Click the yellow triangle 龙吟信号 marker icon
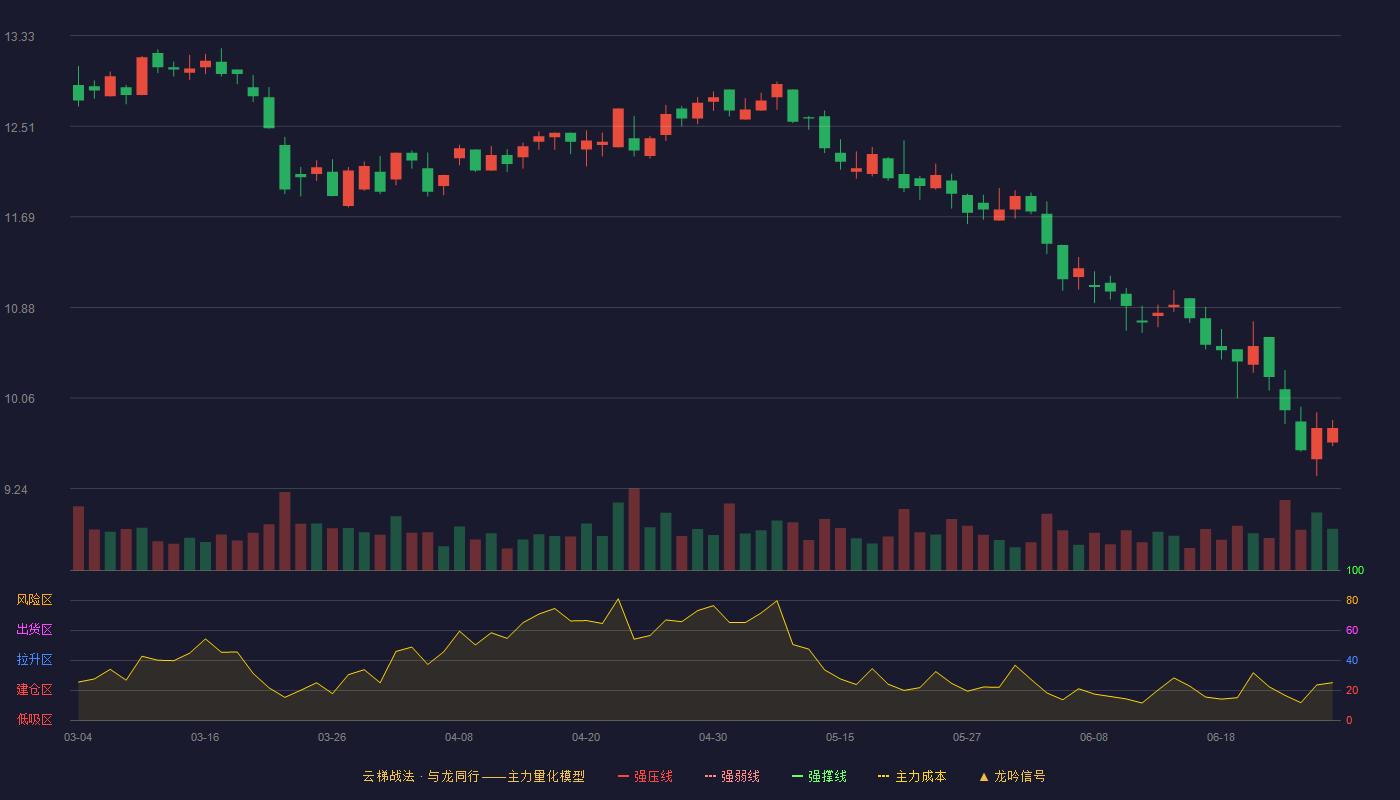 (984, 776)
